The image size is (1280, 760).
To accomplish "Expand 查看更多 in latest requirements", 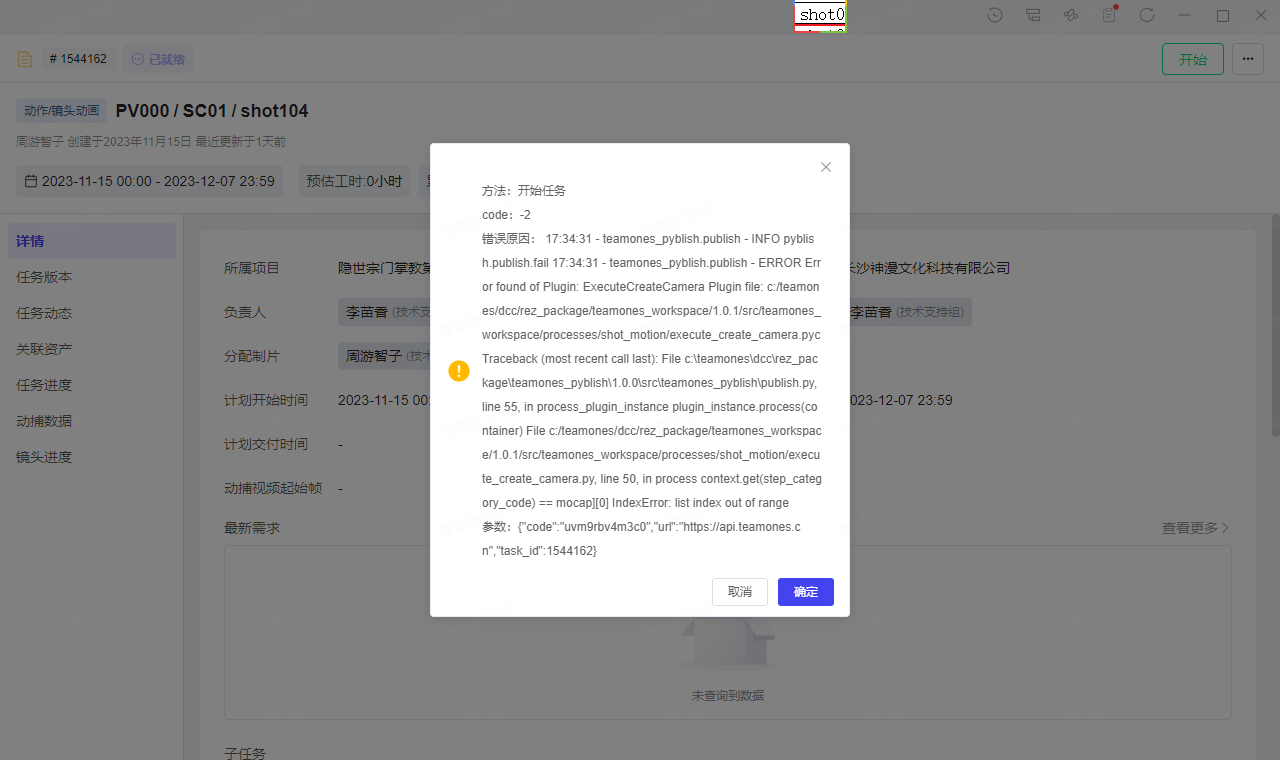I will tap(1195, 528).
